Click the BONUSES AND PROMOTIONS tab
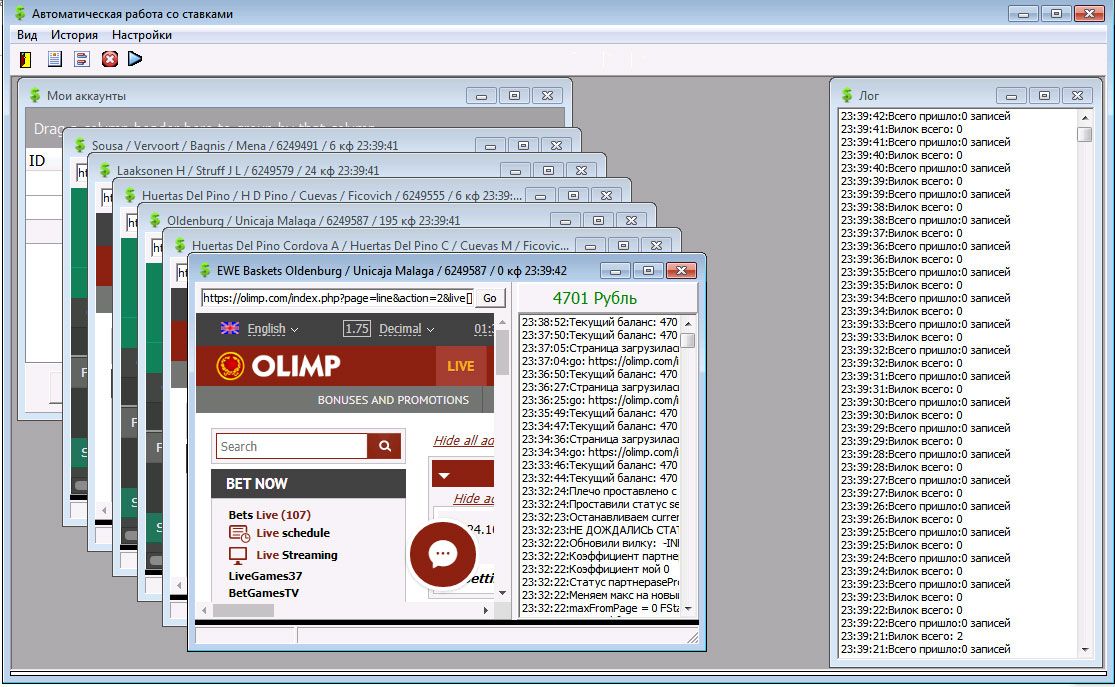This screenshot has width=1115, height=687. pyautogui.click(x=393, y=400)
